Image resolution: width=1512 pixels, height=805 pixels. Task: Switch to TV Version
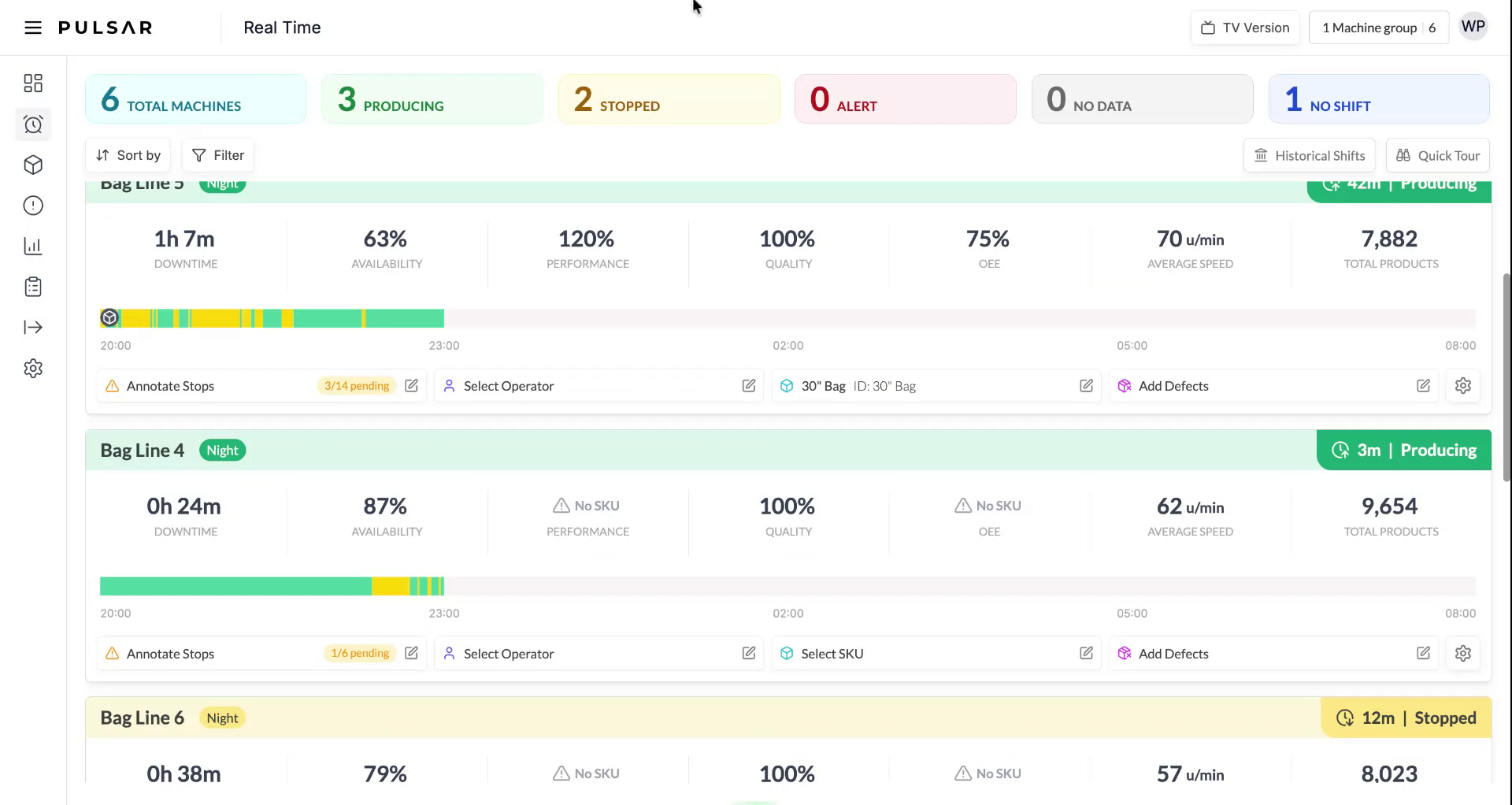(1245, 28)
